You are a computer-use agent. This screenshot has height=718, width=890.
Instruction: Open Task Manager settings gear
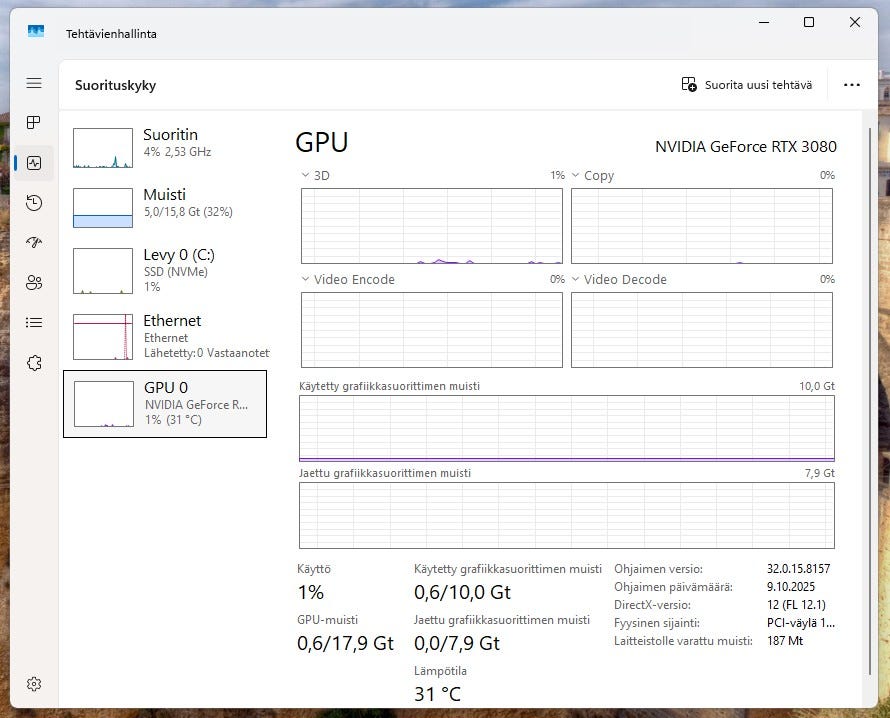click(x=34, y=684)
